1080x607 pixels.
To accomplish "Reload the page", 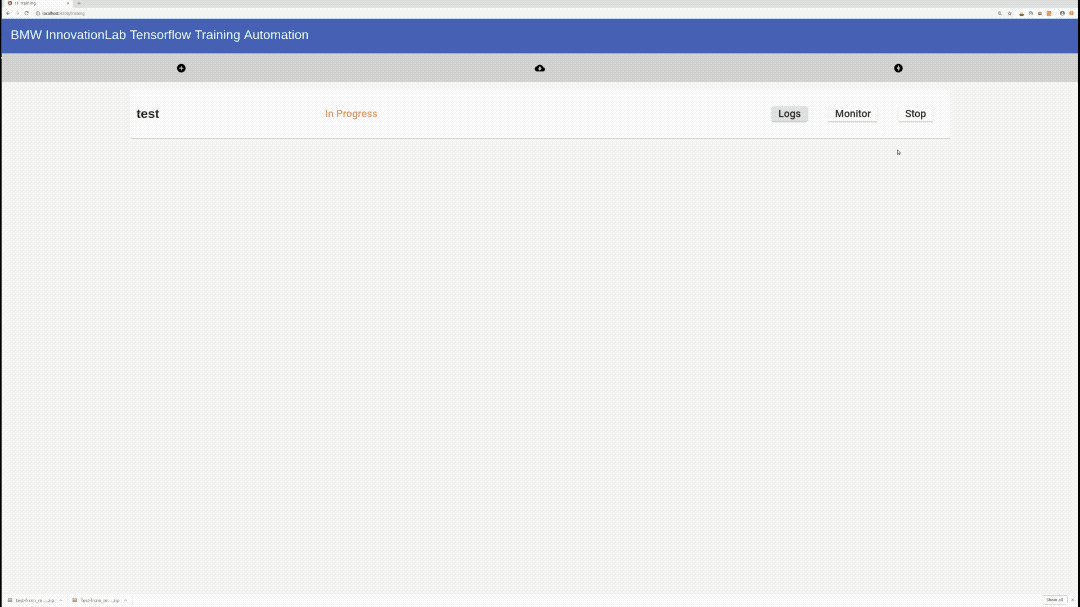I will pyautogui.click(x=26, y=13).
